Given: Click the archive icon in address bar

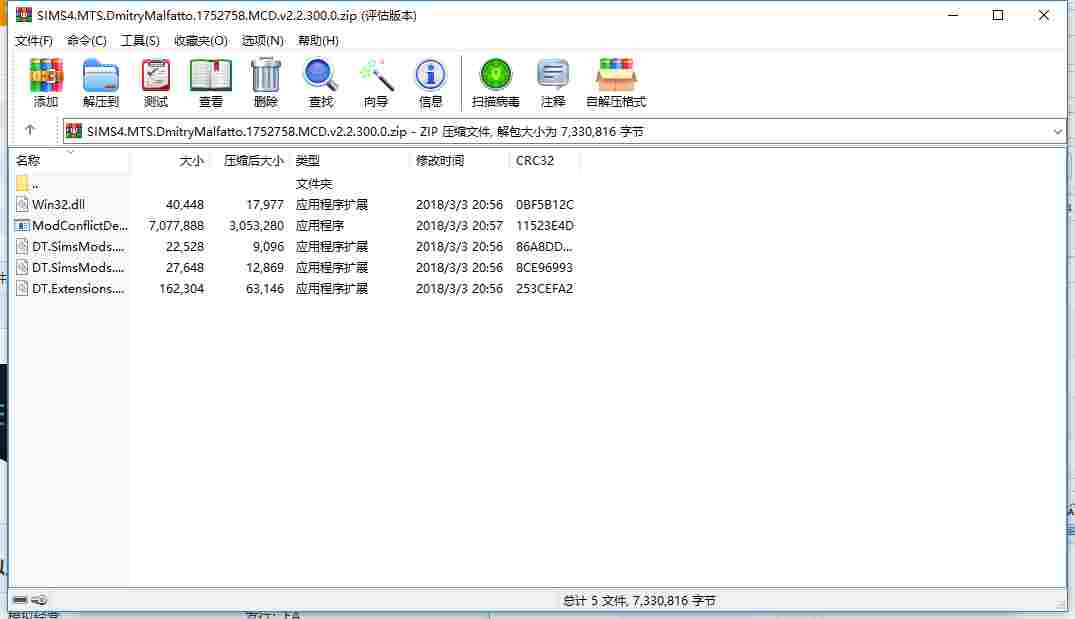Looking at the screenshot, I should click(74, 131).
